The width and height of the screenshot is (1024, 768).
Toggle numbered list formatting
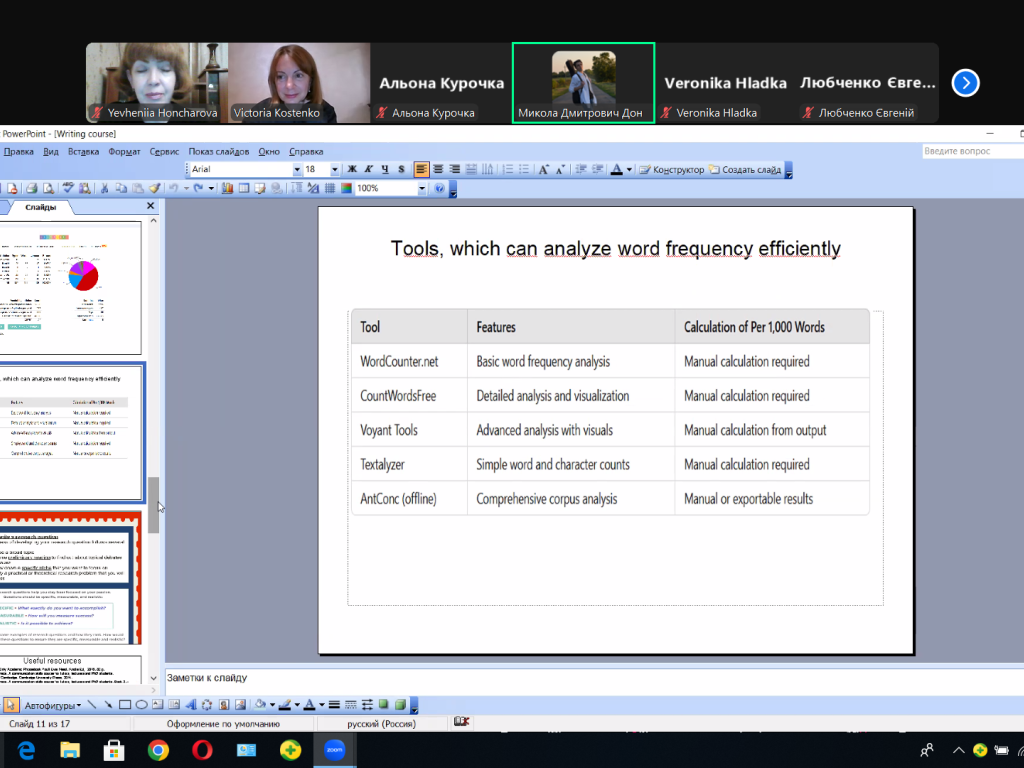(507, 169)
